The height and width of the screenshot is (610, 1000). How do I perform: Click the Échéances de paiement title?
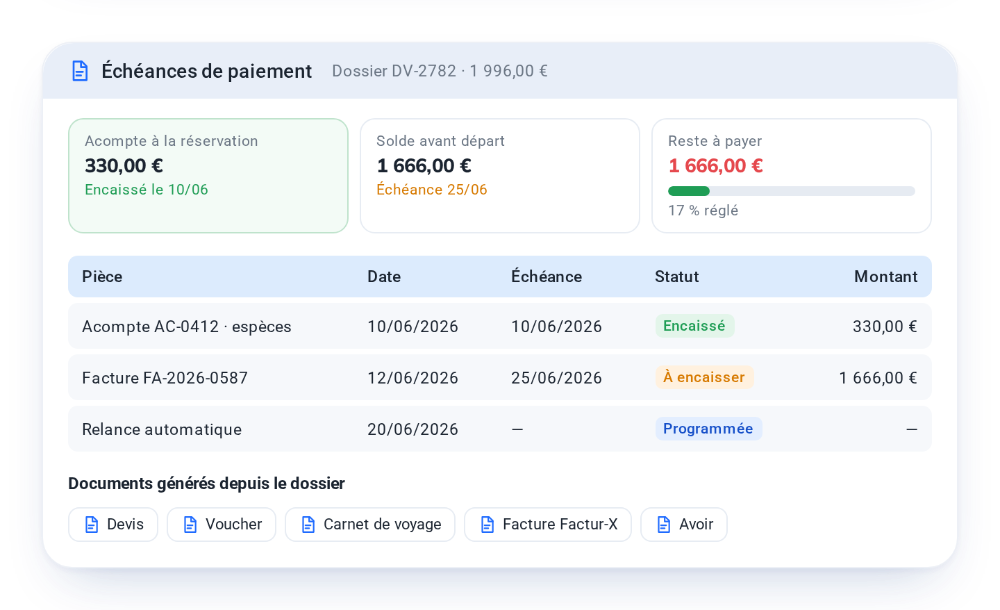pyautogui.click(x=207, y=71)
